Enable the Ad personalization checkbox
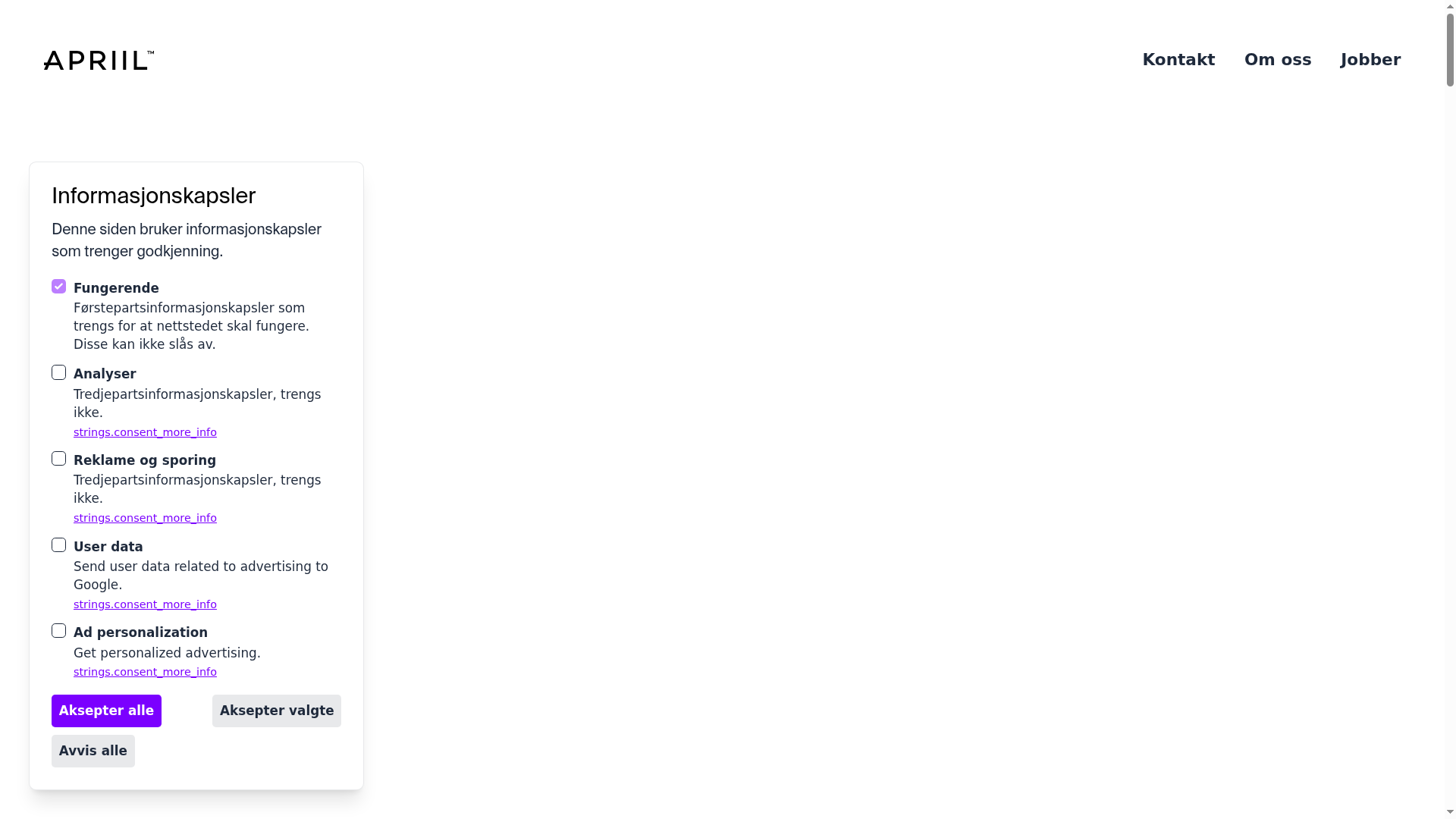The height and width of the screenshot is (819, 1456). click(x=58, y=630)
